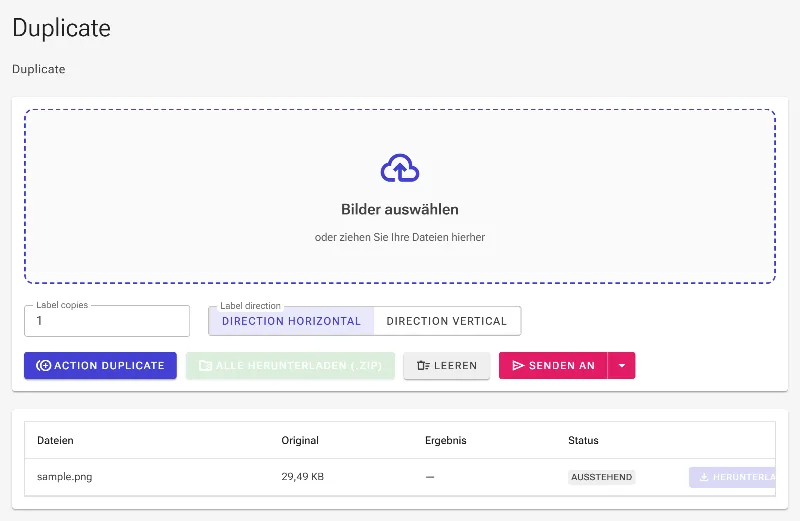Open the Senden An dropdown arrow
The image size is (800, 521).
click(621, 365)
